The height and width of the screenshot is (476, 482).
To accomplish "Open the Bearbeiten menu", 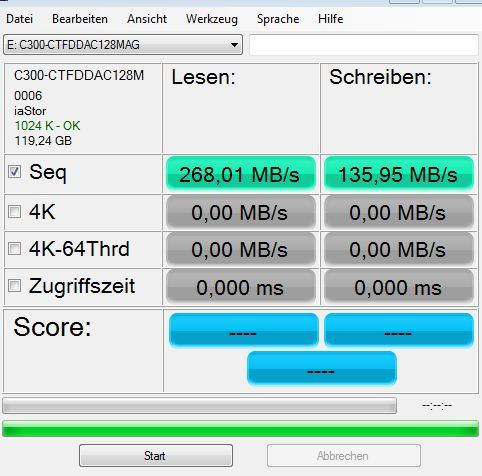I will (80, 19).
